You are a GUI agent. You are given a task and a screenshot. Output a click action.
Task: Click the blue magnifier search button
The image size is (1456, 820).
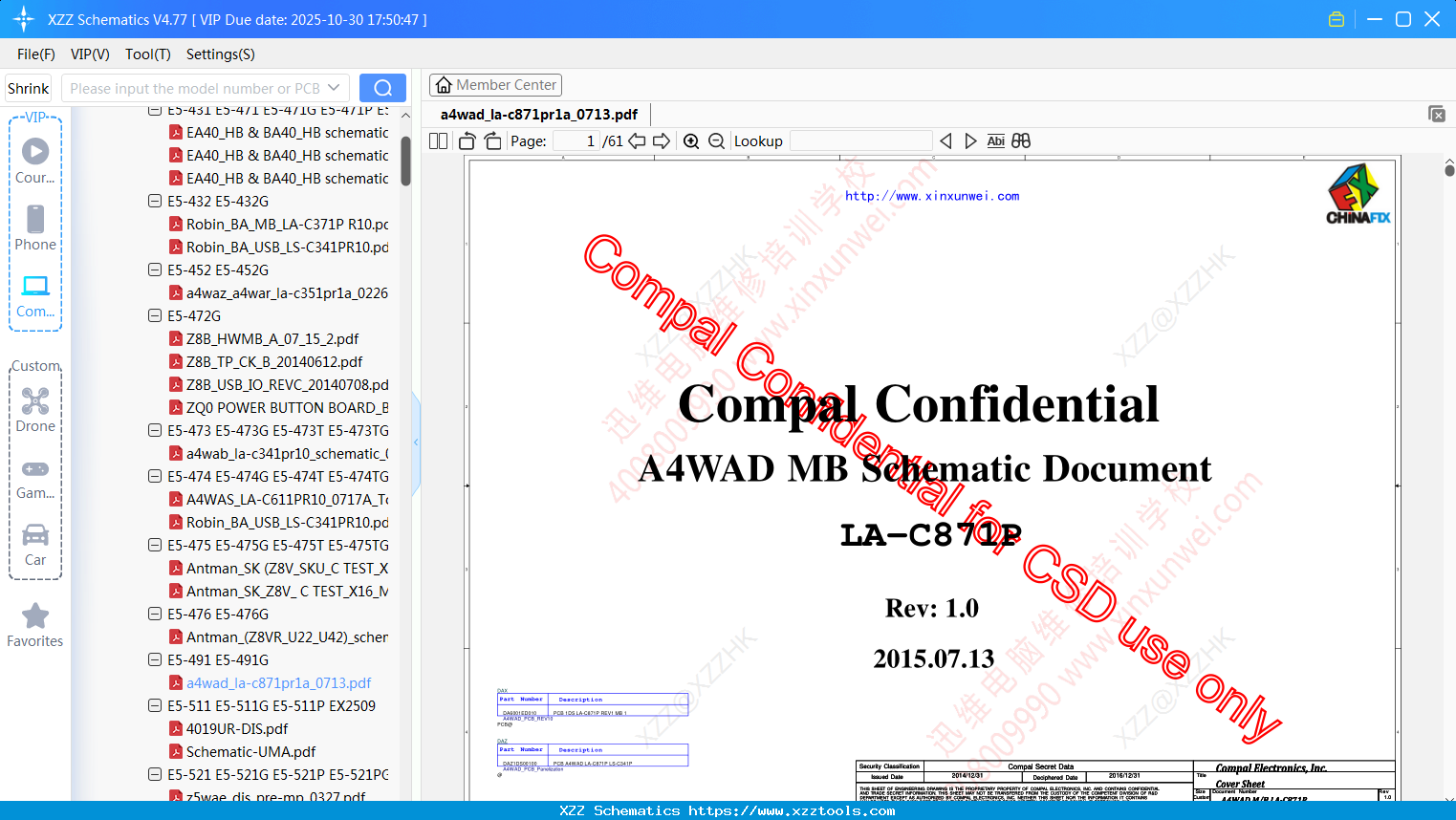point(382,88)
